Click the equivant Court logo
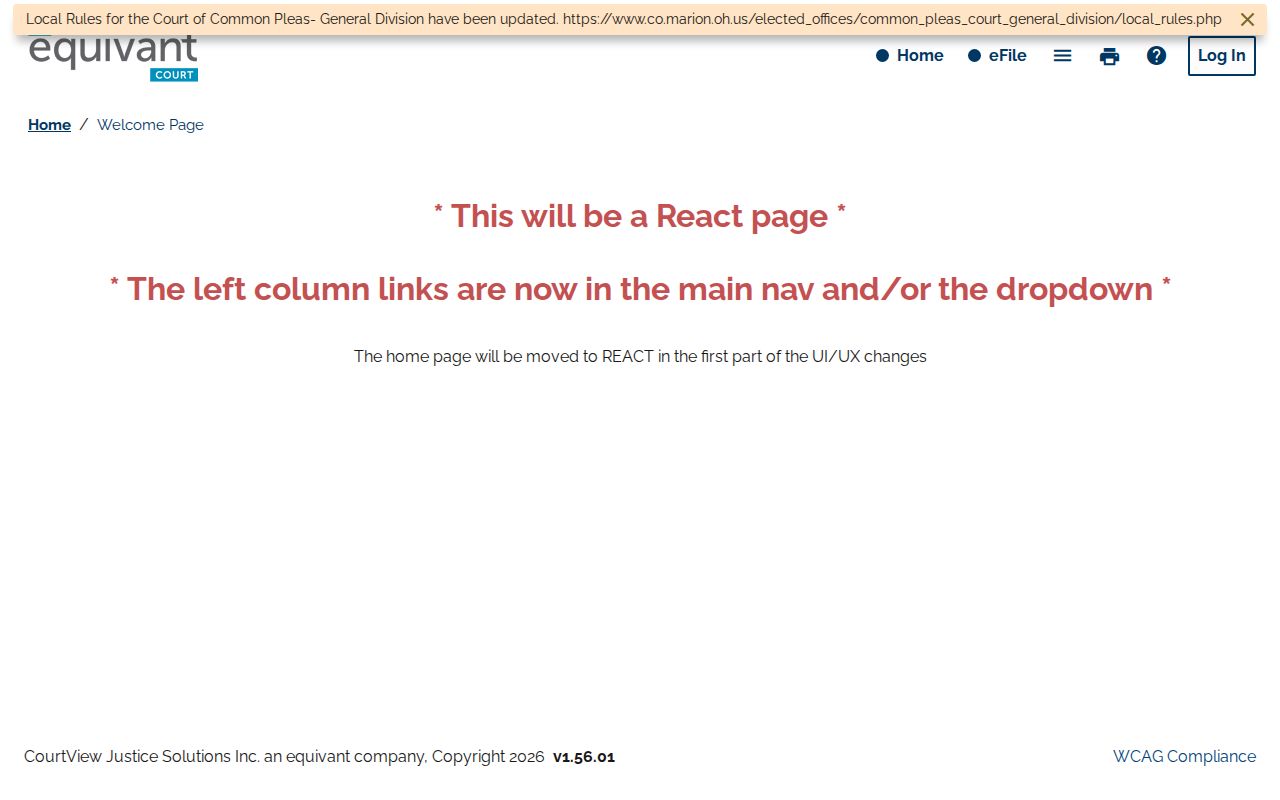The width and height of the screenshot is (1280, 800). pyautogui.click(x=113, y=57)
